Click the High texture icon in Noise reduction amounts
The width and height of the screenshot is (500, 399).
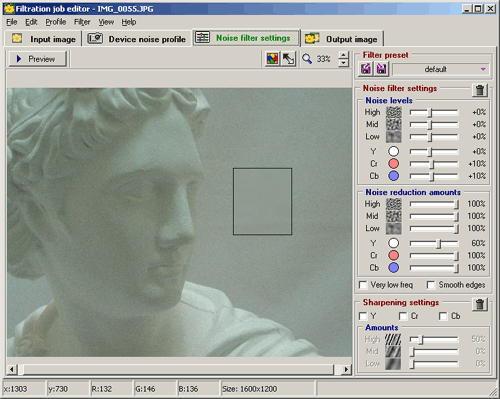(x=394, y=204)
